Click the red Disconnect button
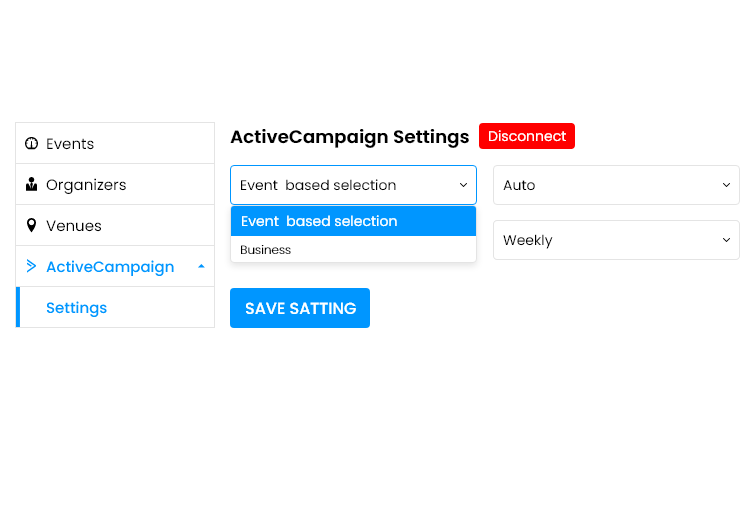The image size is (755, 505). pyautogui.click(x=527, y=136)
